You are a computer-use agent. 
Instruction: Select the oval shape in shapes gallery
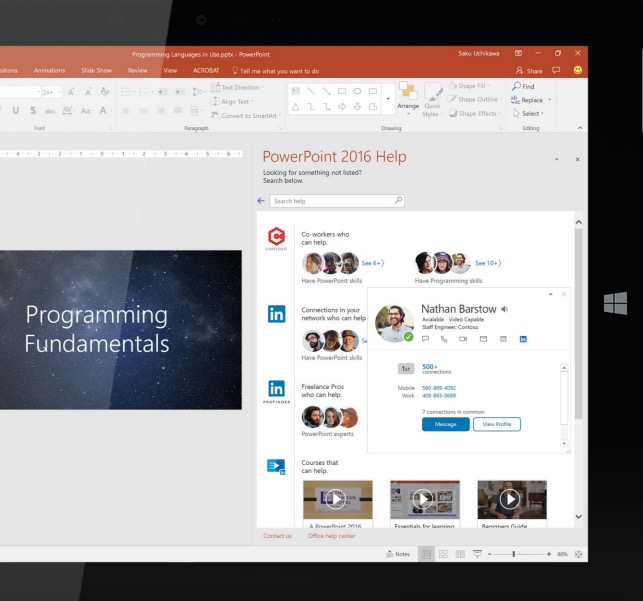357,91
